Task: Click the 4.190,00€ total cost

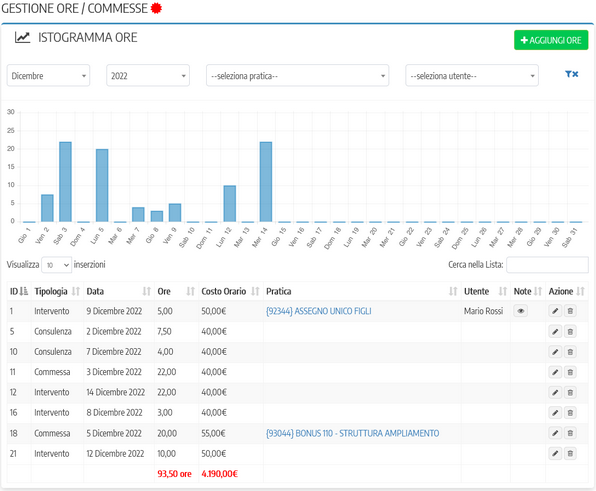Action: pyautogui.click(x=219, y=474)
